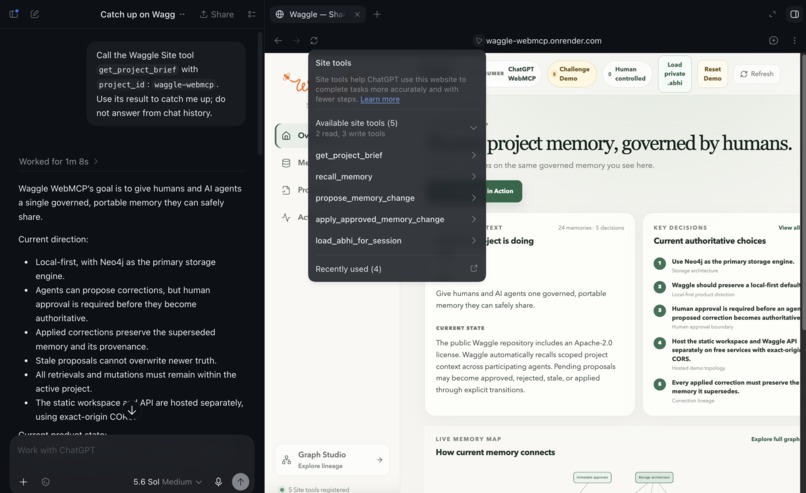Expand the load_abhi_for_session tool
Viewport: 806px width, 493px height.
coord(396,241)
